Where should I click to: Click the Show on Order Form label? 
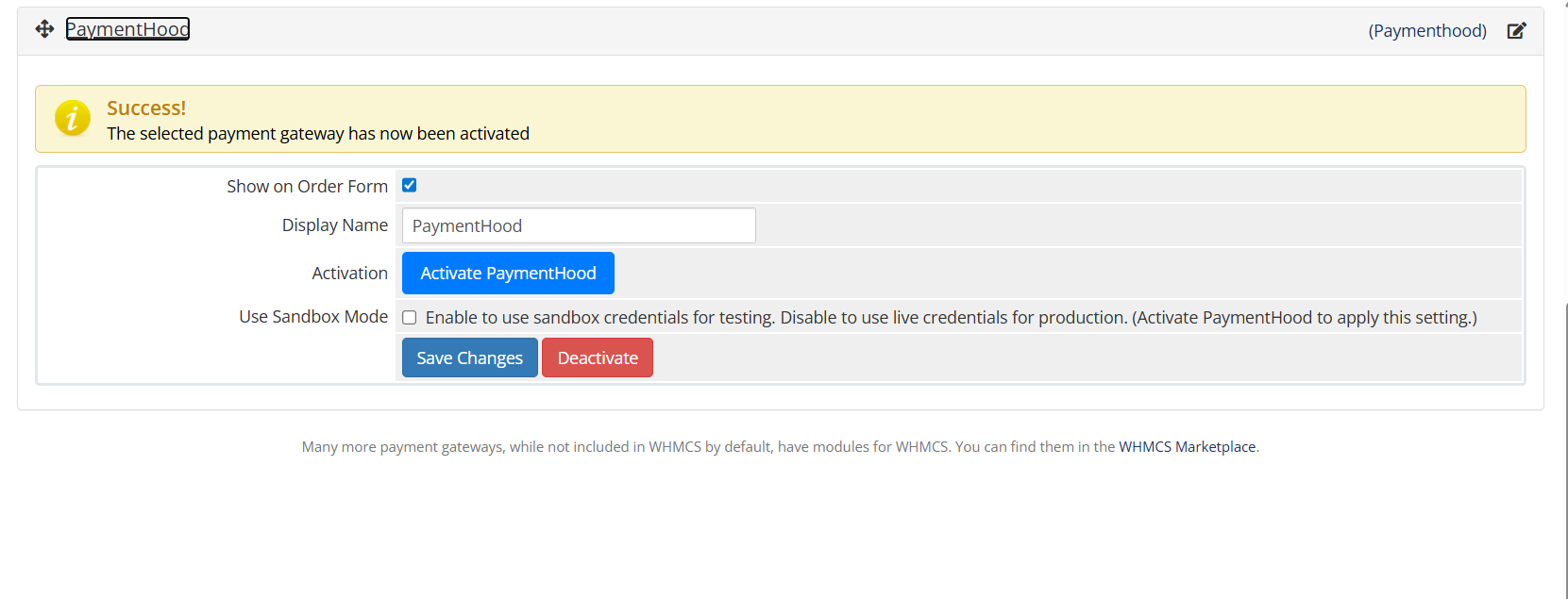[307, 187]
